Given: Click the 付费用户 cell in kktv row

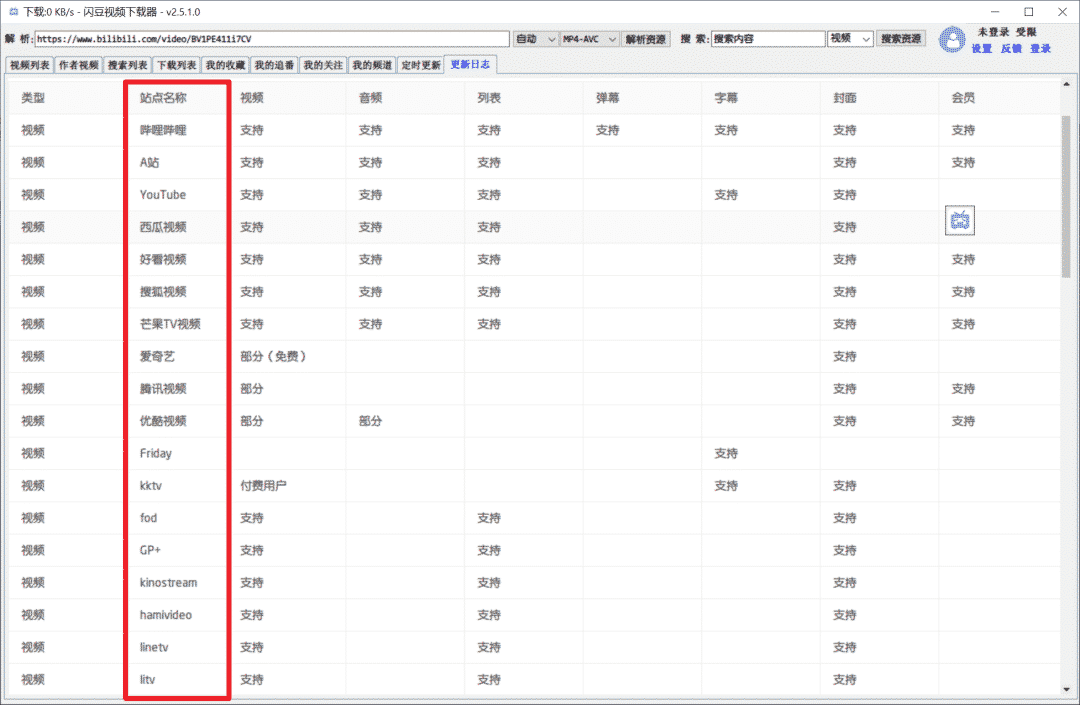Looking at the screenshot, I should tap(263, 486).
